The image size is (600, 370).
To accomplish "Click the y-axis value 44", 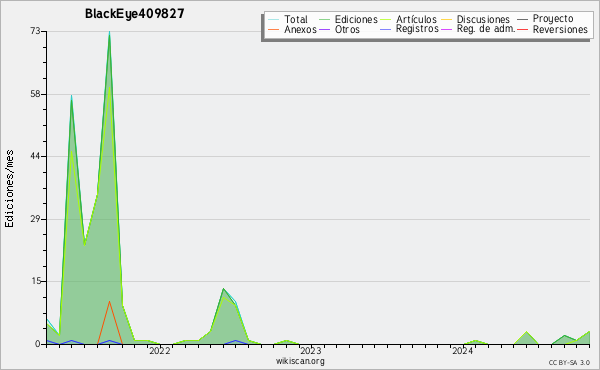I will [x=36, y=156].
